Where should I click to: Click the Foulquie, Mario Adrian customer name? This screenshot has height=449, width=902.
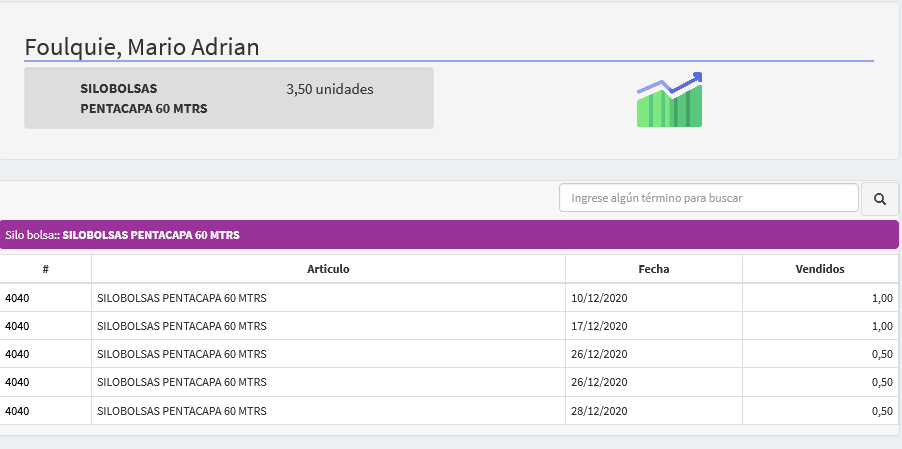click(141, 47)
